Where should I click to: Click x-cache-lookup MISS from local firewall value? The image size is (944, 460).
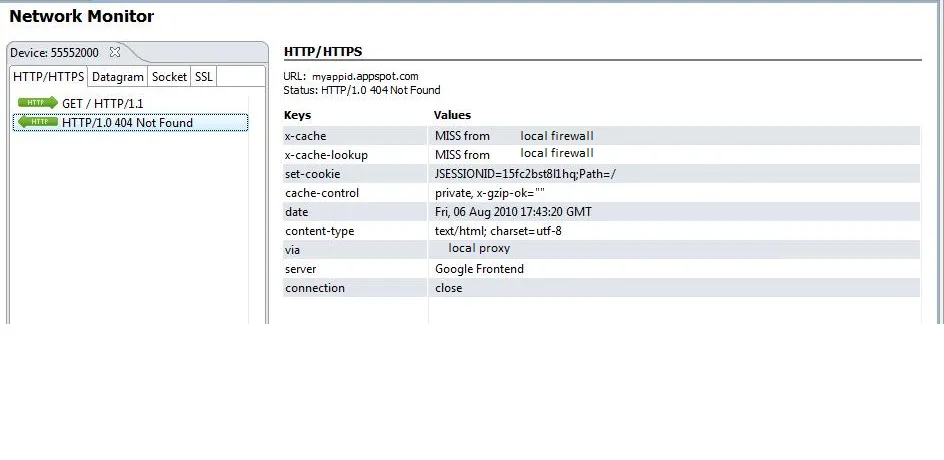click(514, 154)
